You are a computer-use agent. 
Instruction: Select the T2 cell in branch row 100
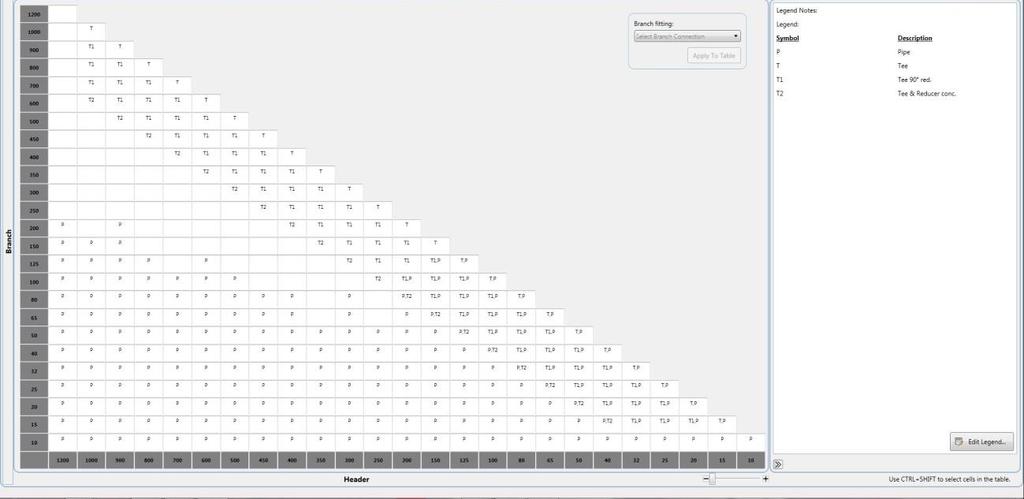point(378,282)
